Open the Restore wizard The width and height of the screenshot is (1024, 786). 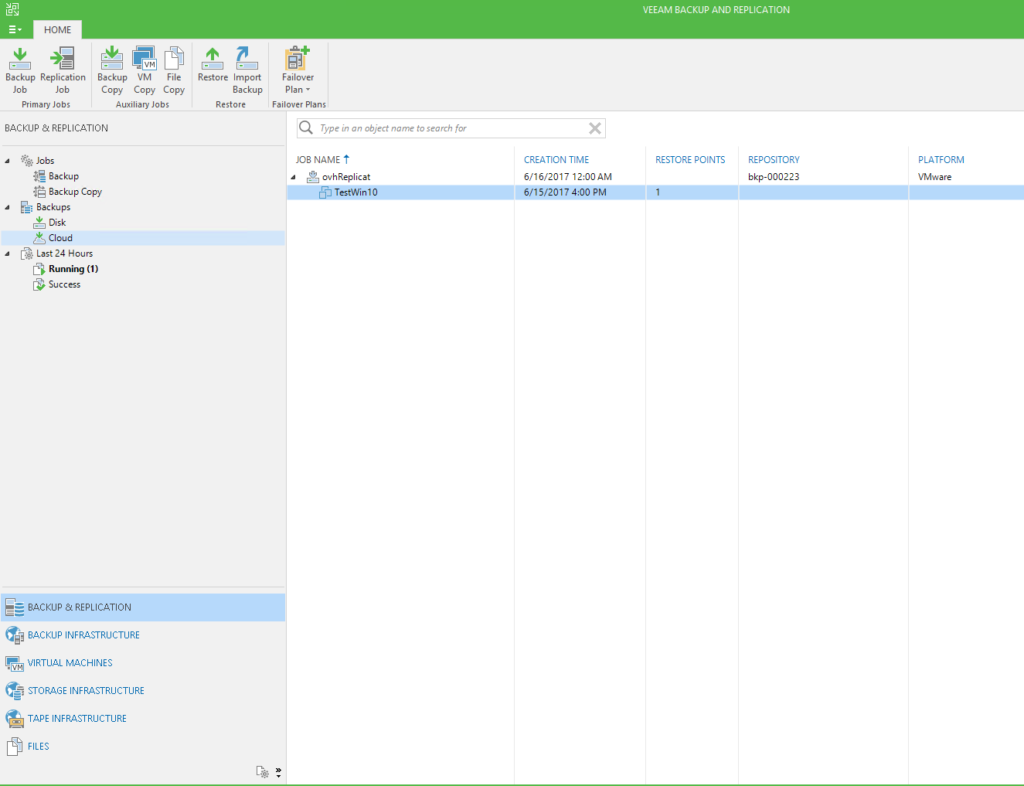(213, 65)
